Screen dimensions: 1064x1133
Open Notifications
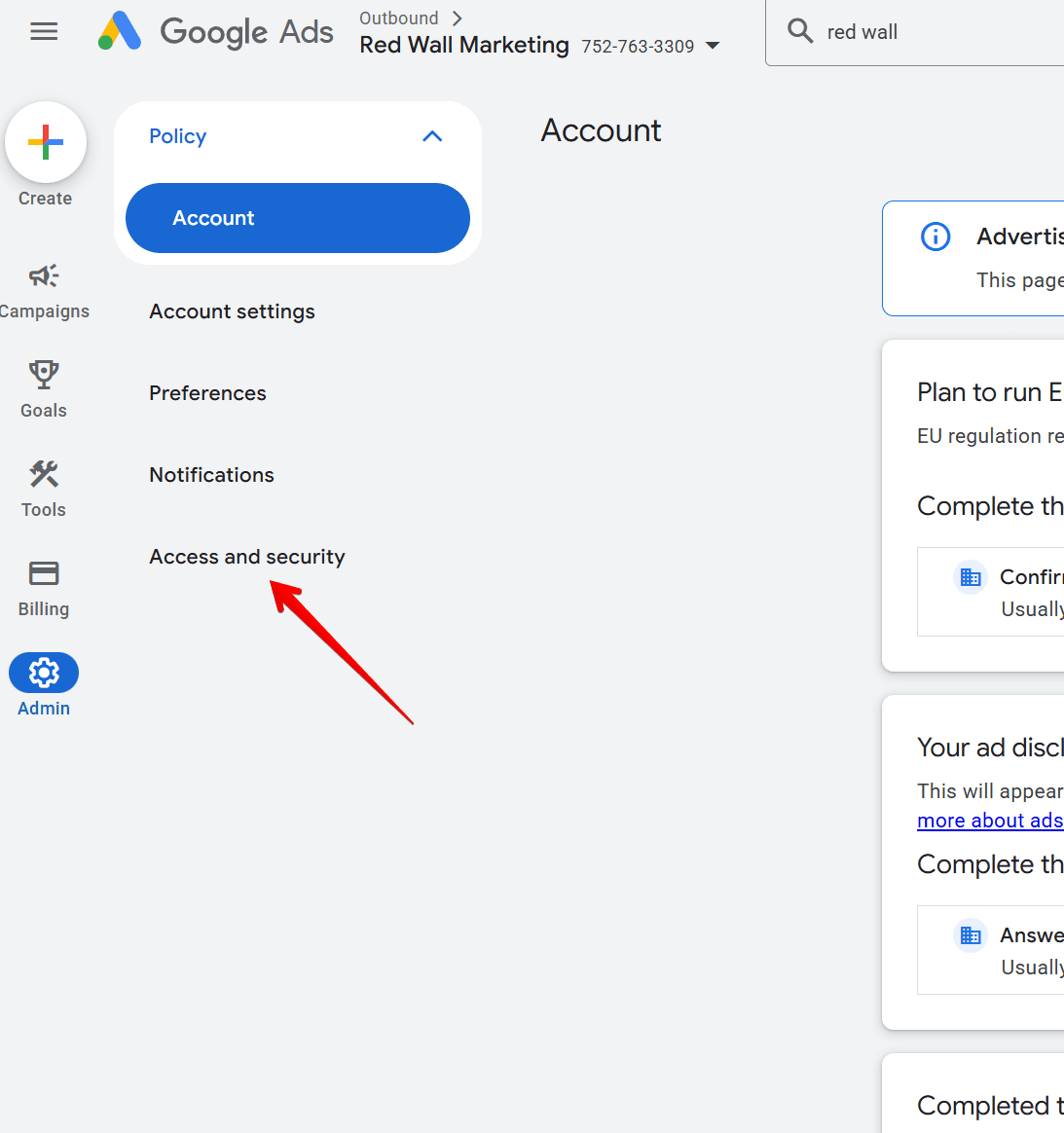212,475
